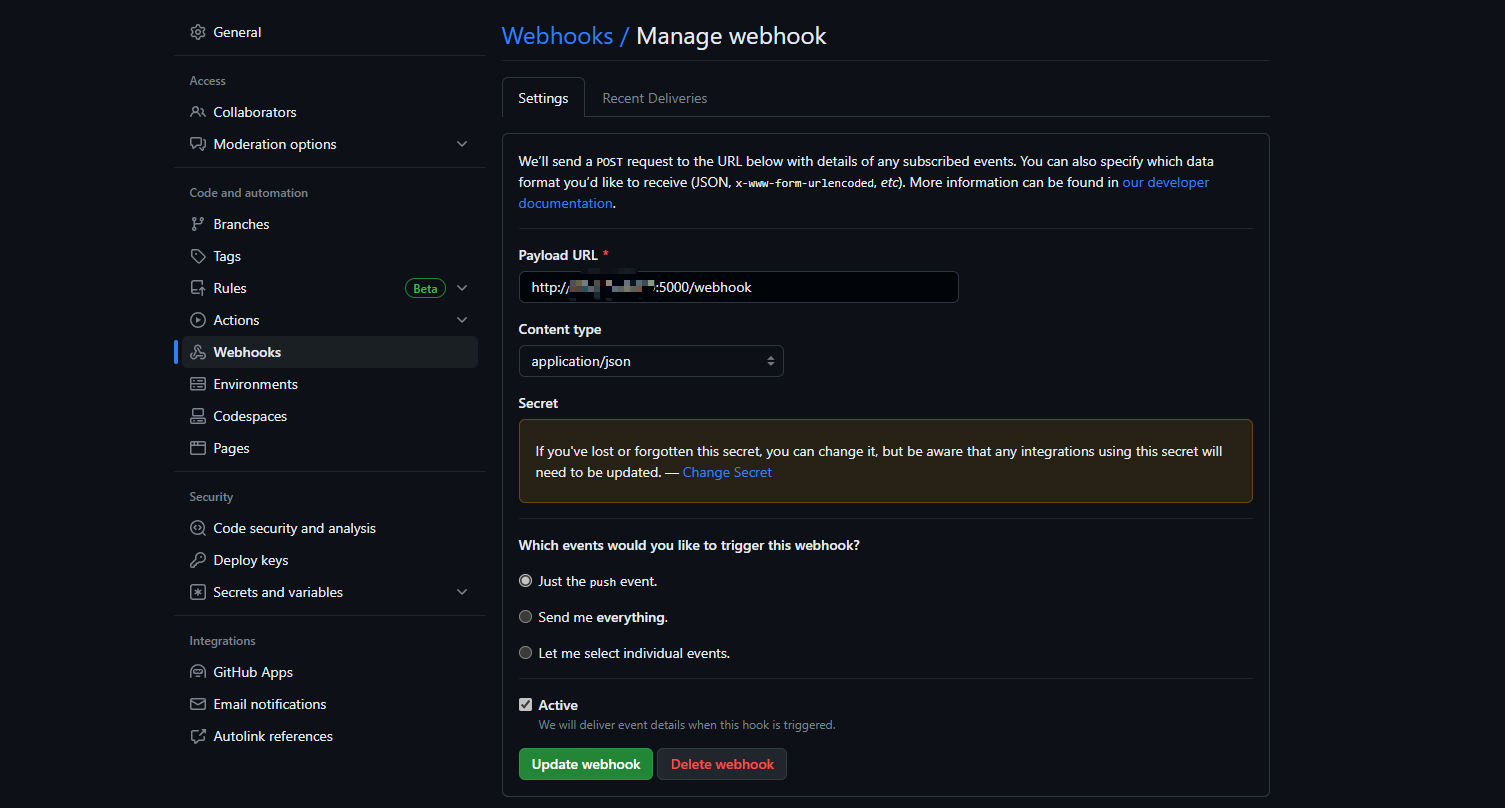Viewport: 1505px width, 808px height.
Task: Click the GitHub Apps robot icon
Action: pos(198,672)
